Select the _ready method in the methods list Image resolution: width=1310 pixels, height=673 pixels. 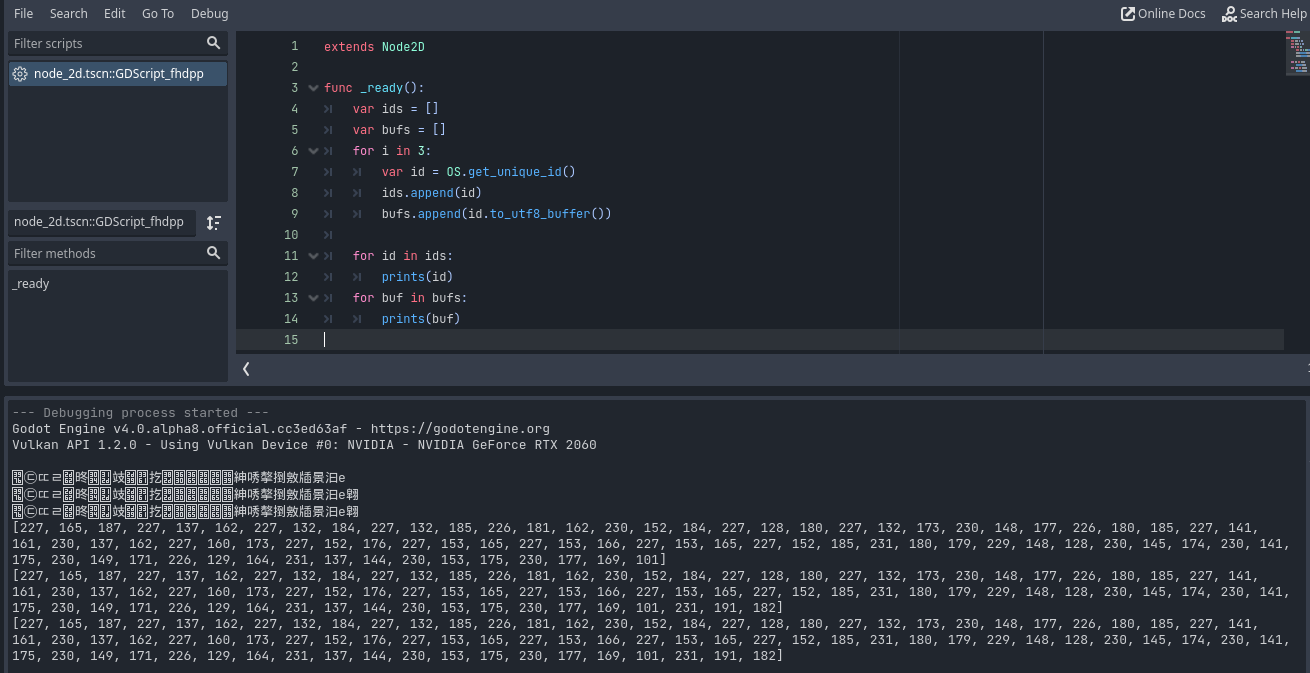pyautogui.click(x=31, y=283)
